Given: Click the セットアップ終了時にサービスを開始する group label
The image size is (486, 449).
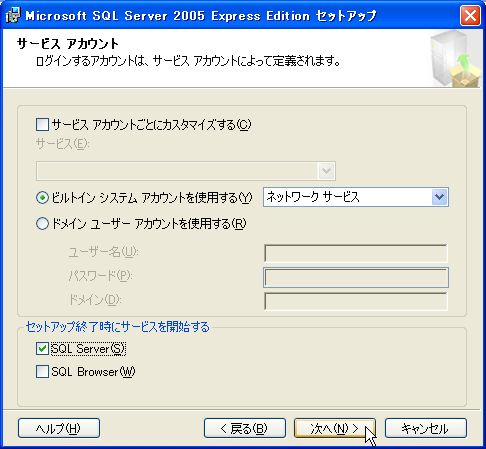Looking at the screenshot, I should (x=118, y=327).
